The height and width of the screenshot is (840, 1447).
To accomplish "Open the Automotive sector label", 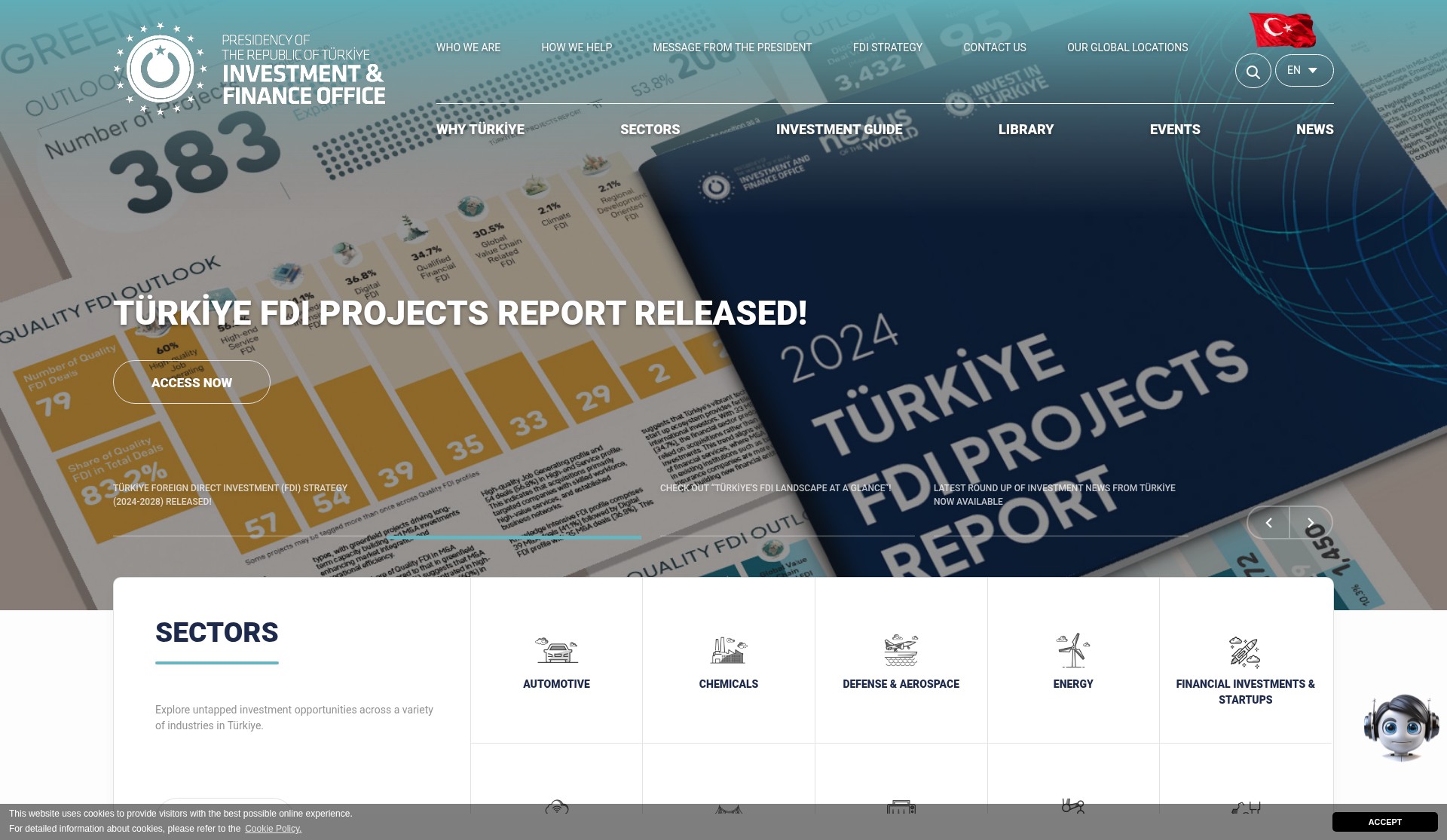I will (556, 684).
